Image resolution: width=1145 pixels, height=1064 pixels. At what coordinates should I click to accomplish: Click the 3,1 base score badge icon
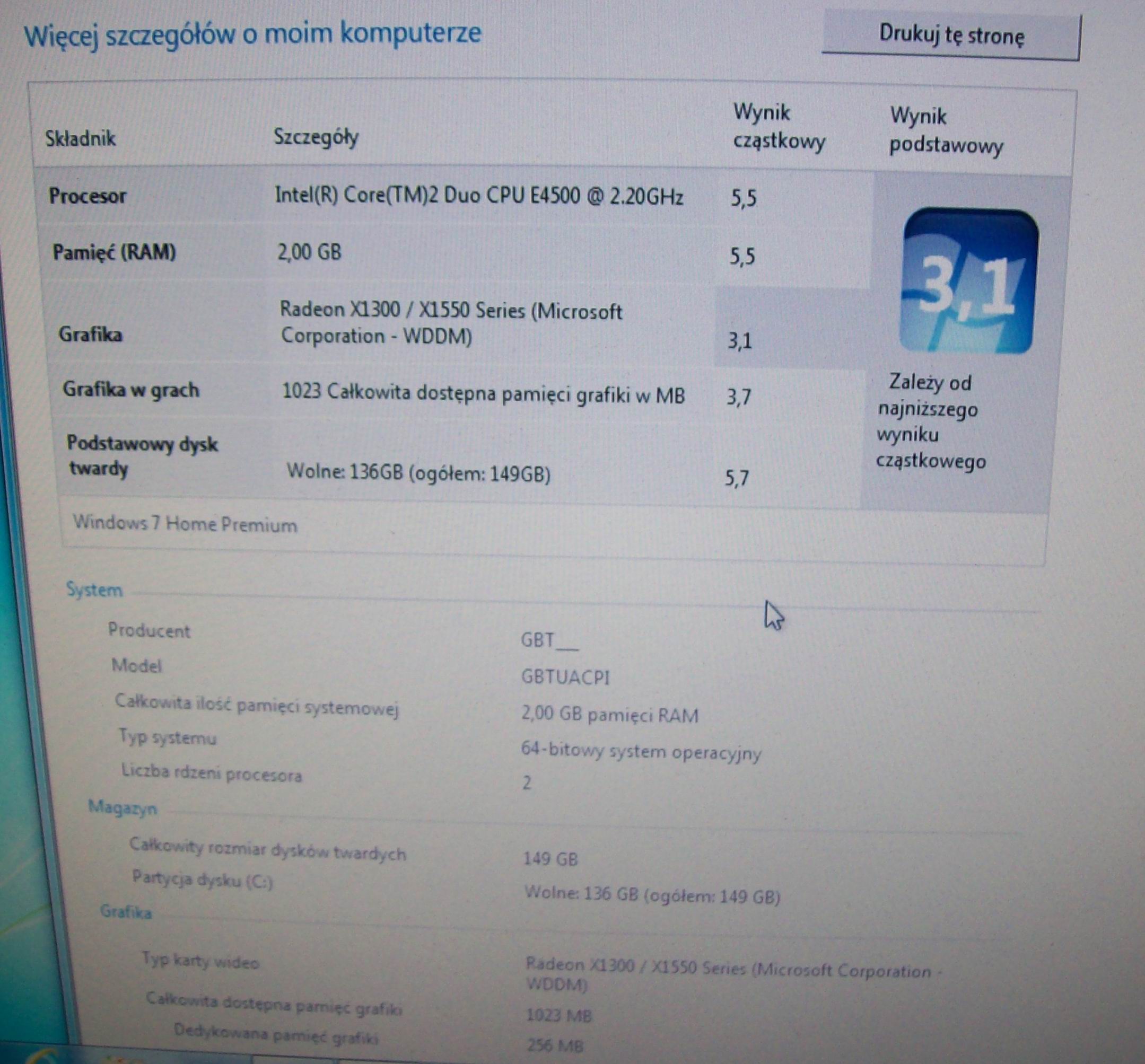pyautogui.click(x=969, y=281)
